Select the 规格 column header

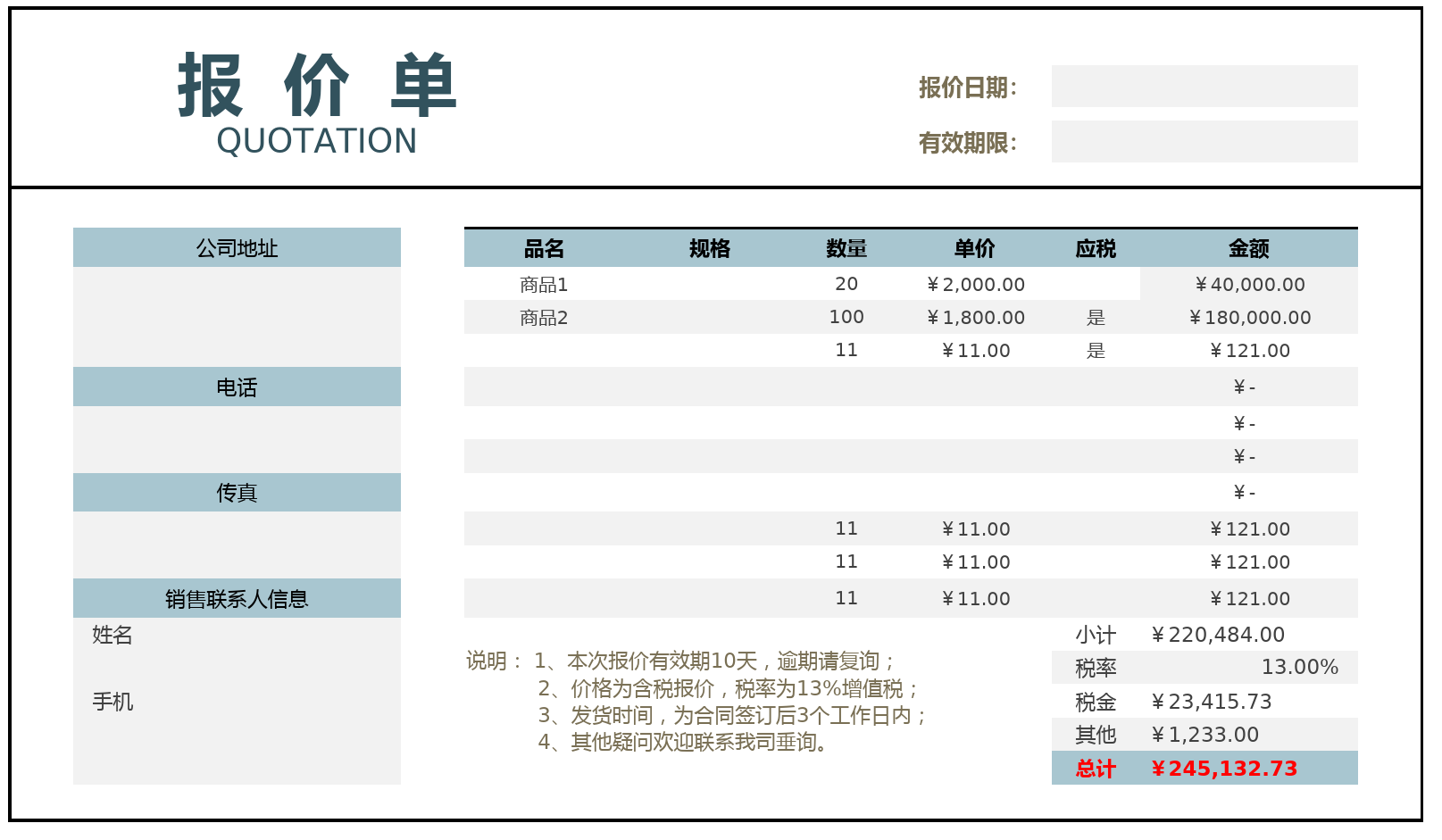pyautogui.click(x=710, y=249)
